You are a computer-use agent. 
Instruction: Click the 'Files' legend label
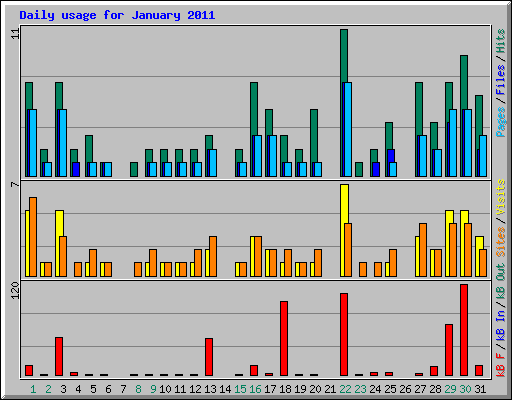(500, 81)
